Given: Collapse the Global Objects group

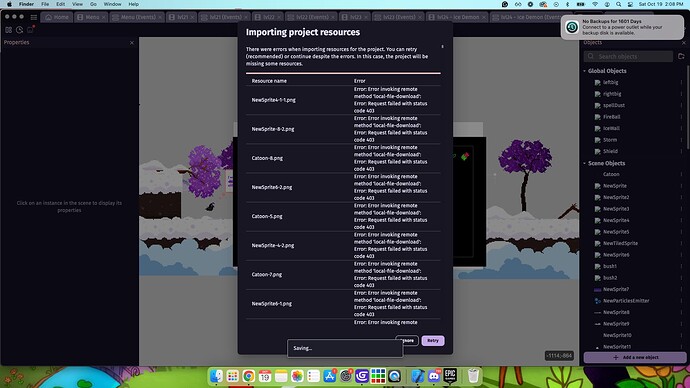Looking at the screenshot, I should click(x=585, y=71).
